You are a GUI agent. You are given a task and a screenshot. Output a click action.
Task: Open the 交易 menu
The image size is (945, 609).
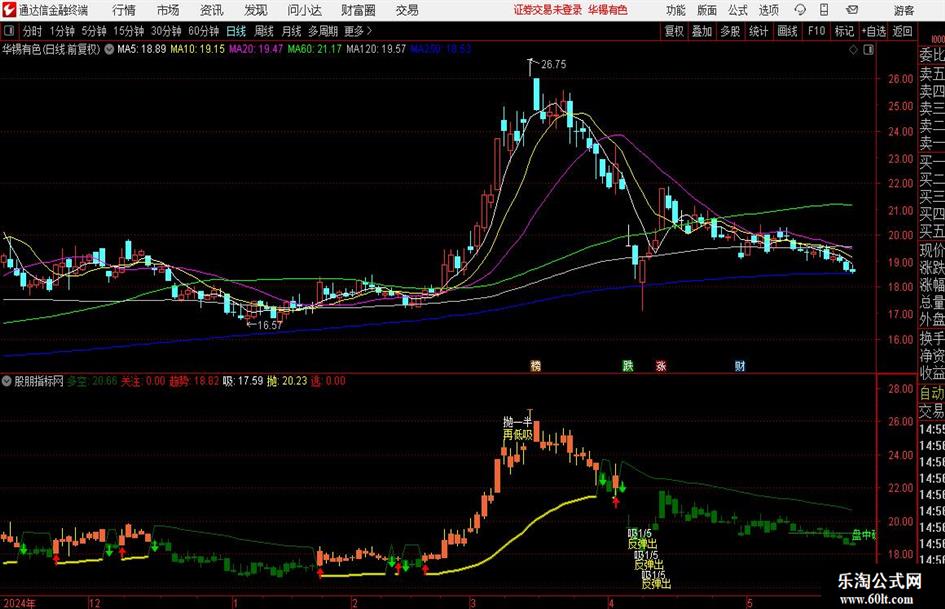coord(407,10)
